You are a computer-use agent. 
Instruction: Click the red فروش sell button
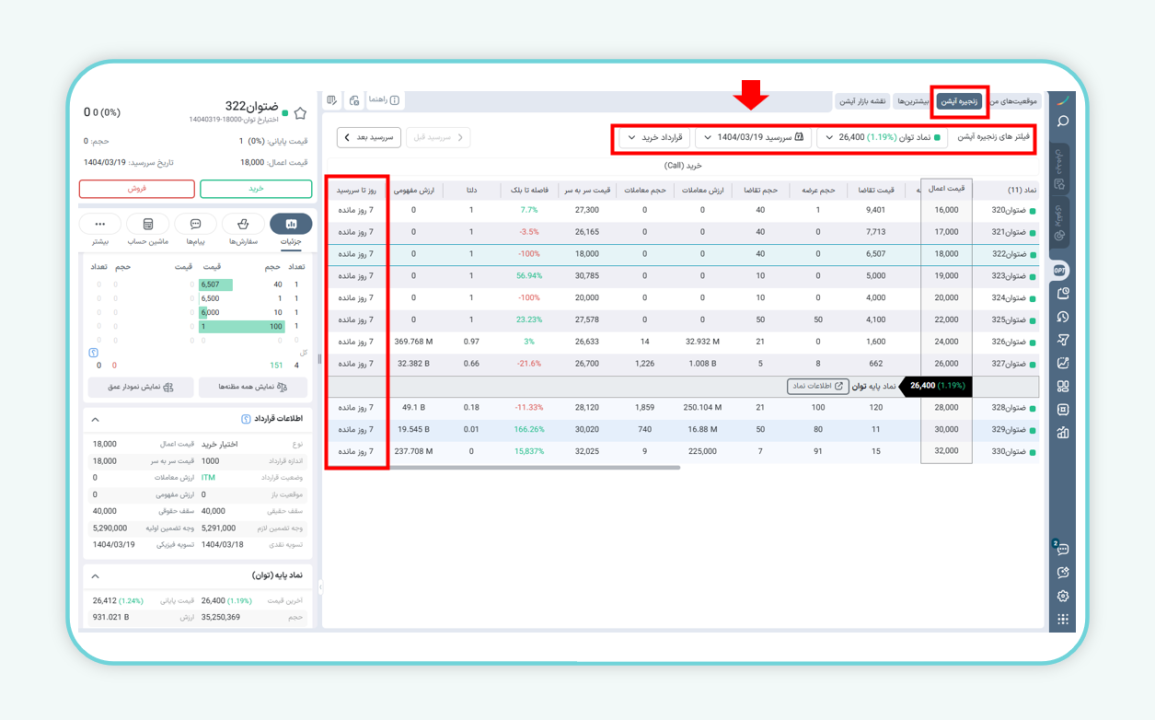(x=136, y=189)
